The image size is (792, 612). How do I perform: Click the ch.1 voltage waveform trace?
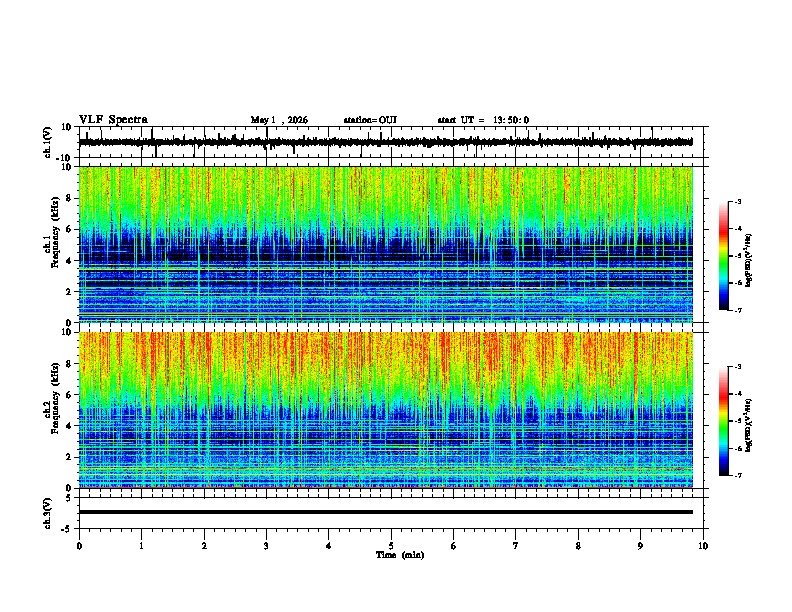coord(386,142)
